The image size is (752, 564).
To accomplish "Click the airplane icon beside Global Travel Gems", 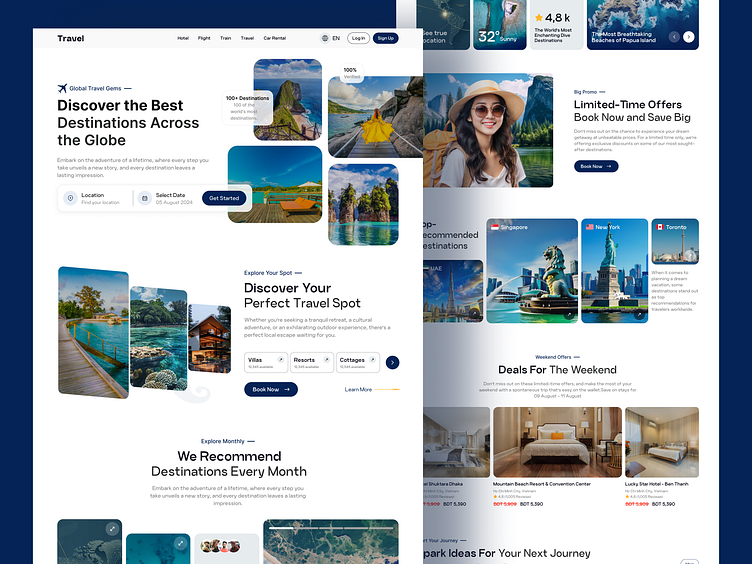I will coord(62,88).
